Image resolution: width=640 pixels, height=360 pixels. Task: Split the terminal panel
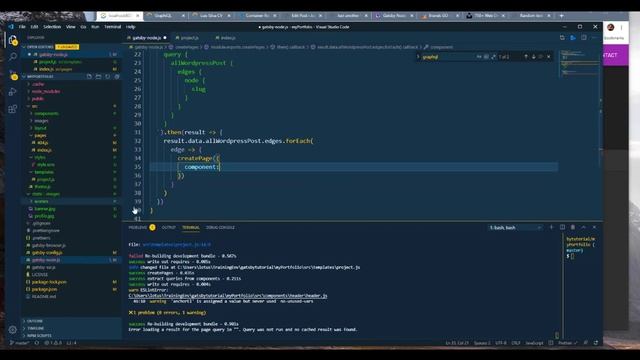[x=562, y=227]
